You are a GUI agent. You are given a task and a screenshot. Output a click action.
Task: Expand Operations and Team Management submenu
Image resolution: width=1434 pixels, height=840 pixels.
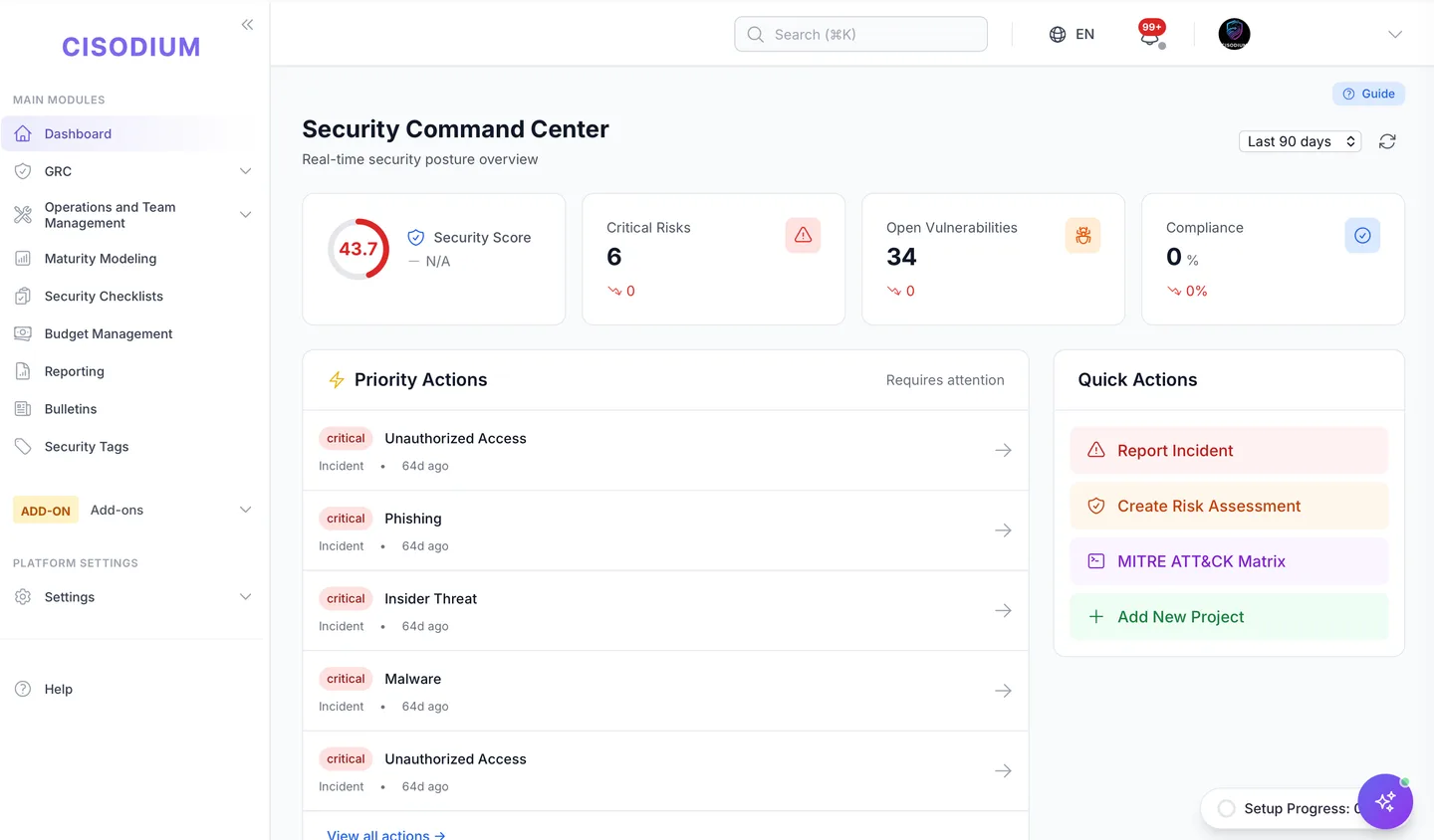[245, 215]
